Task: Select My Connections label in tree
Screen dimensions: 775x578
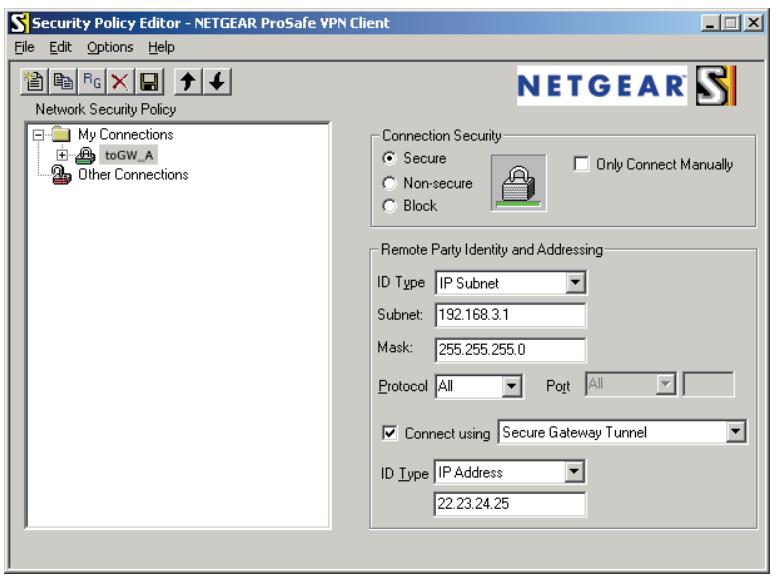Action: [126, 134]
